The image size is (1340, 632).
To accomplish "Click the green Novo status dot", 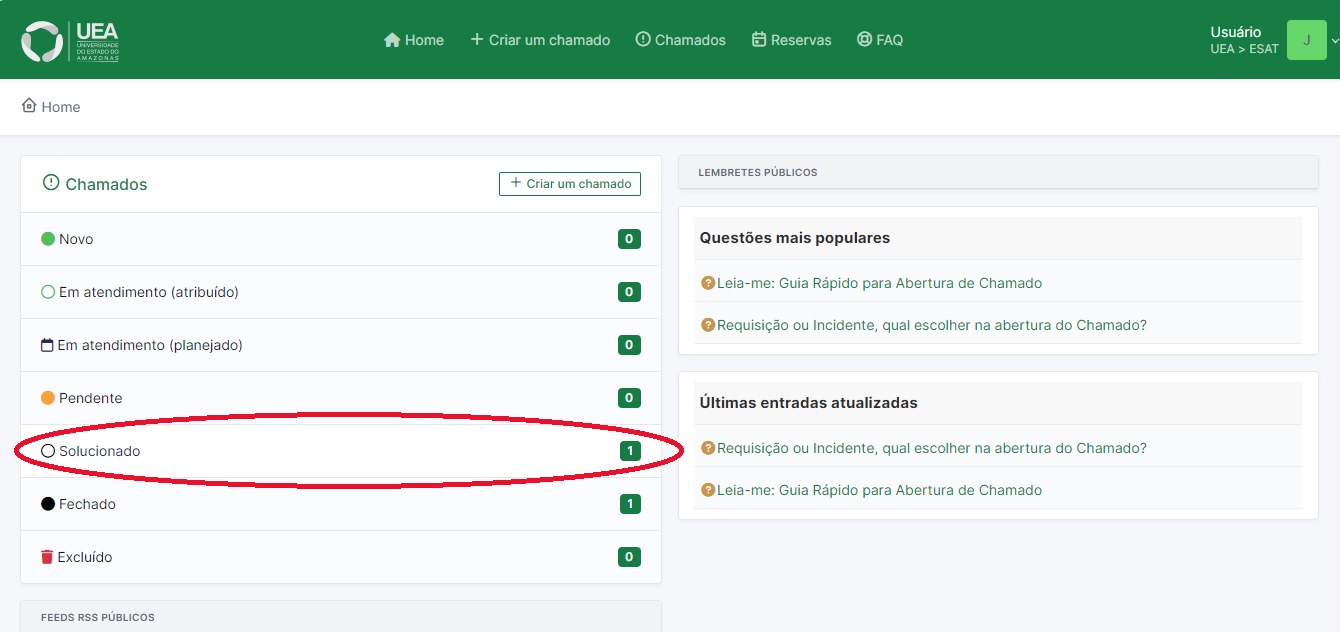I will (47, 239).
